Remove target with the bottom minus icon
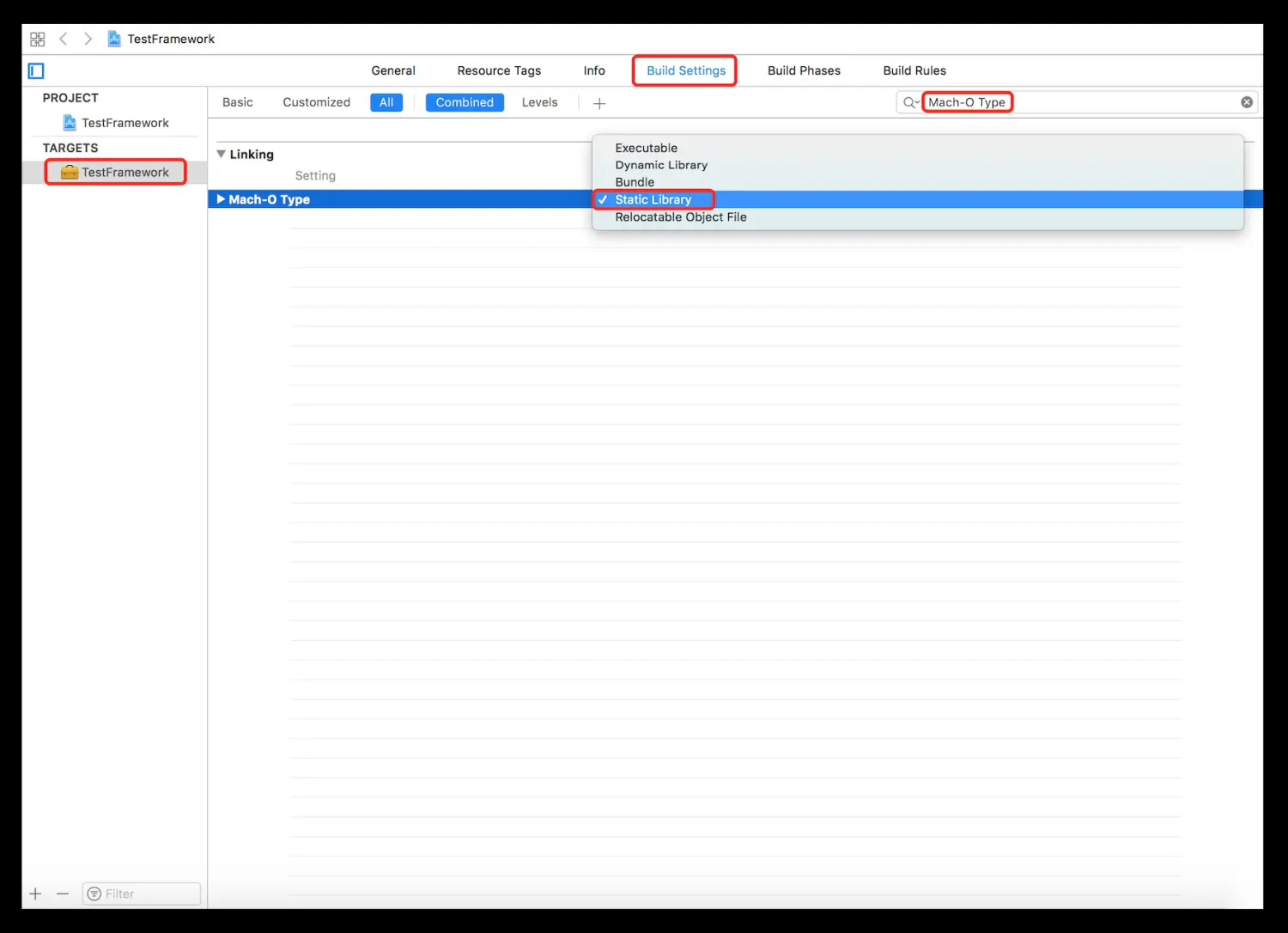Image resolution: width=1288 pixels, height=933 pixels. click(63, 893)
